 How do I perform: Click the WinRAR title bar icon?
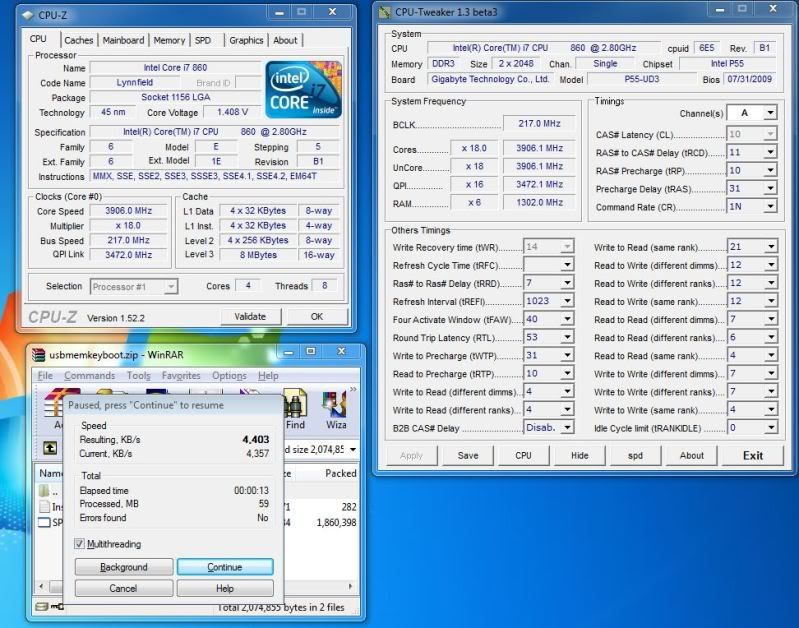pos(38,355)
